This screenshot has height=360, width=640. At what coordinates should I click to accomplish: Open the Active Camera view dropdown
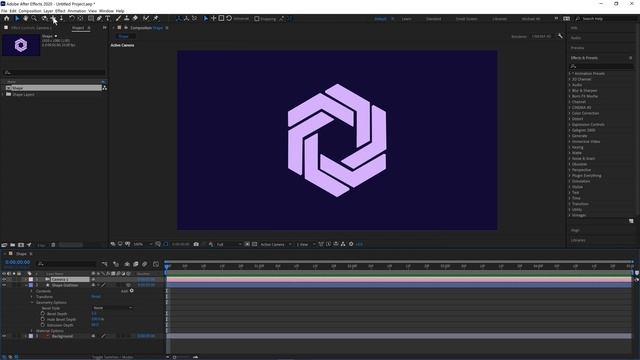coord(276,244)
